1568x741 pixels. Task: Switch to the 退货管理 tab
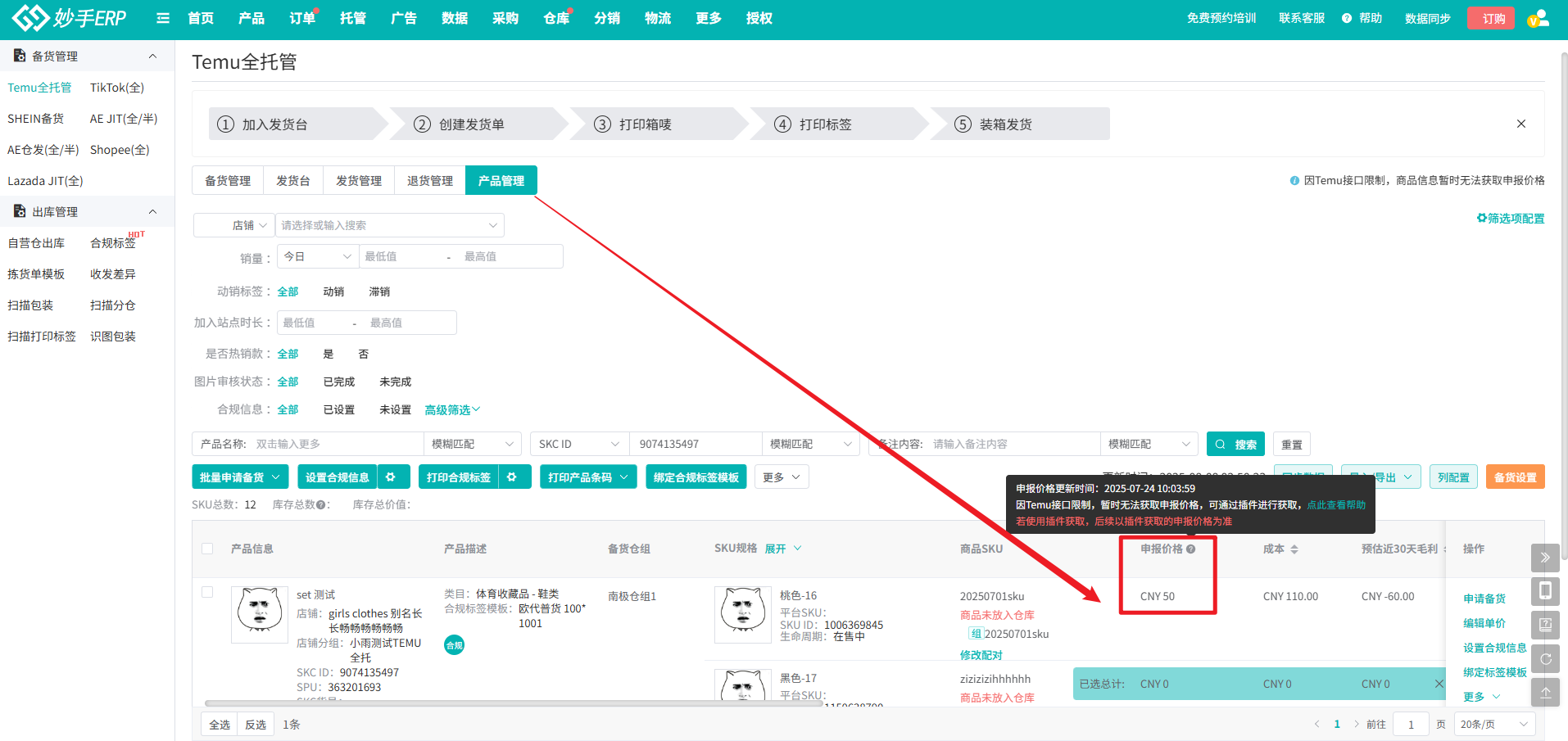pyautogui.click(x=430, y=181)
